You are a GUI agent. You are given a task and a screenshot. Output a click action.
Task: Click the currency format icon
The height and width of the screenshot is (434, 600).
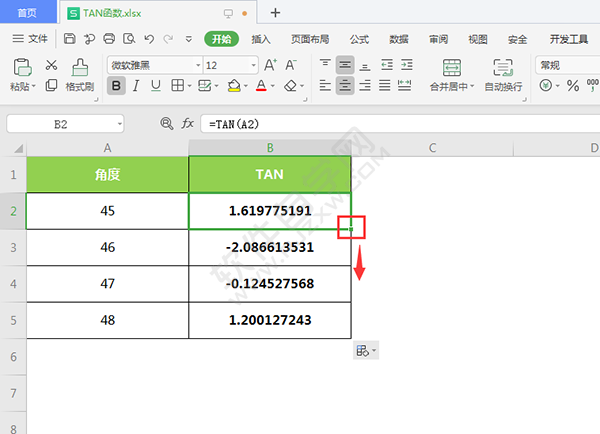coord(546,85)
